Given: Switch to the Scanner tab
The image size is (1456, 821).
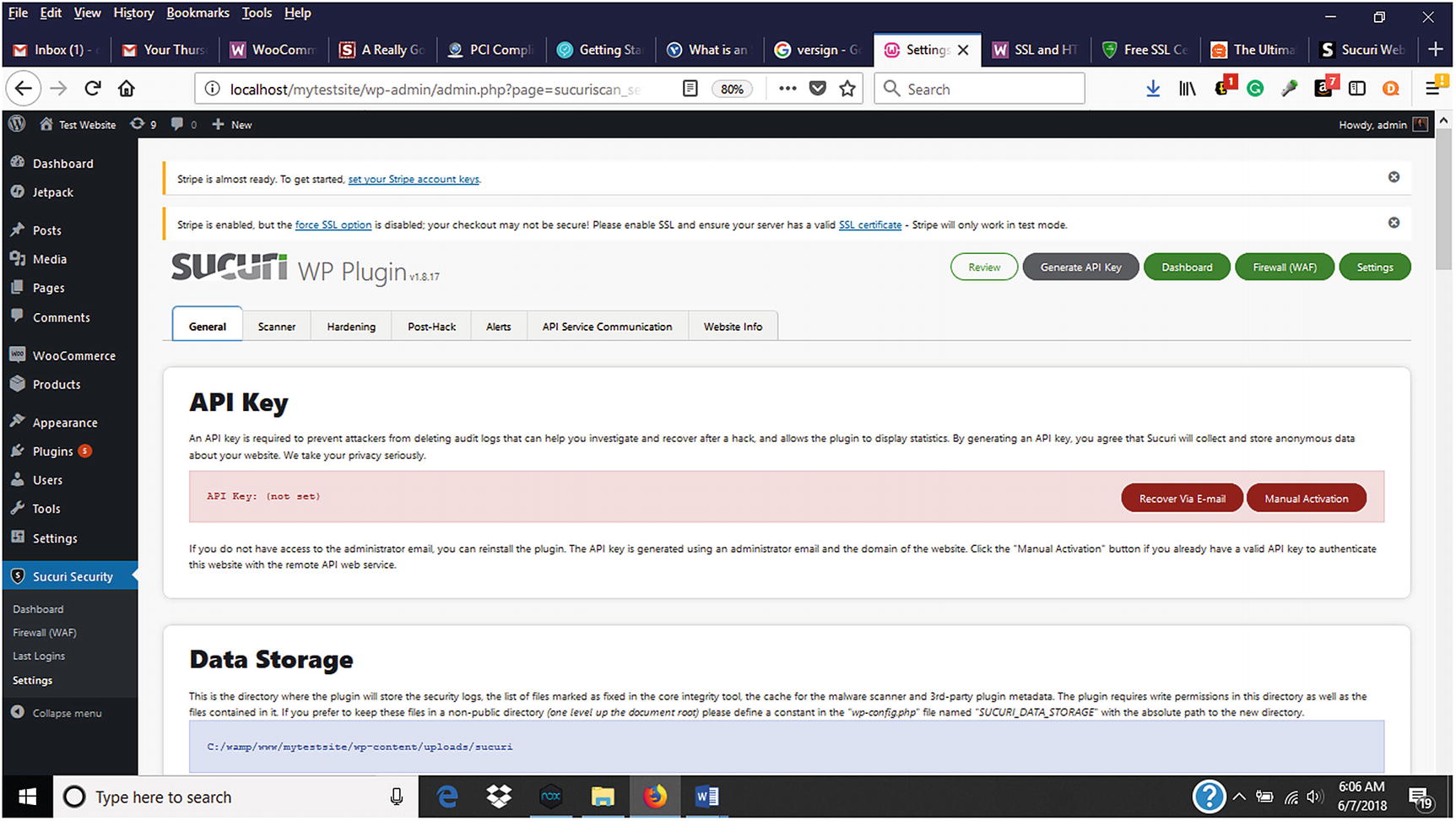Looking at the screenshot, I should 277,327.
